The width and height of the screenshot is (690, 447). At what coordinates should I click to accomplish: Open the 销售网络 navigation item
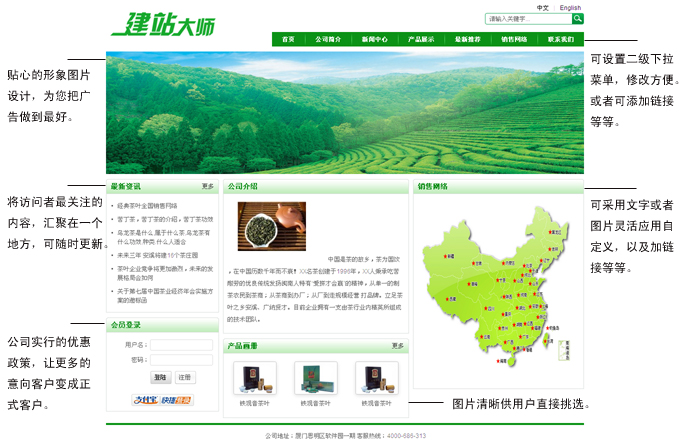pos(514,39)
